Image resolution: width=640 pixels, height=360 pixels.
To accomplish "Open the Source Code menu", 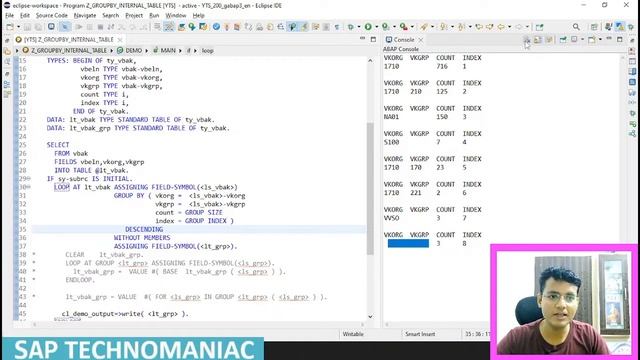I will point(52,16).
